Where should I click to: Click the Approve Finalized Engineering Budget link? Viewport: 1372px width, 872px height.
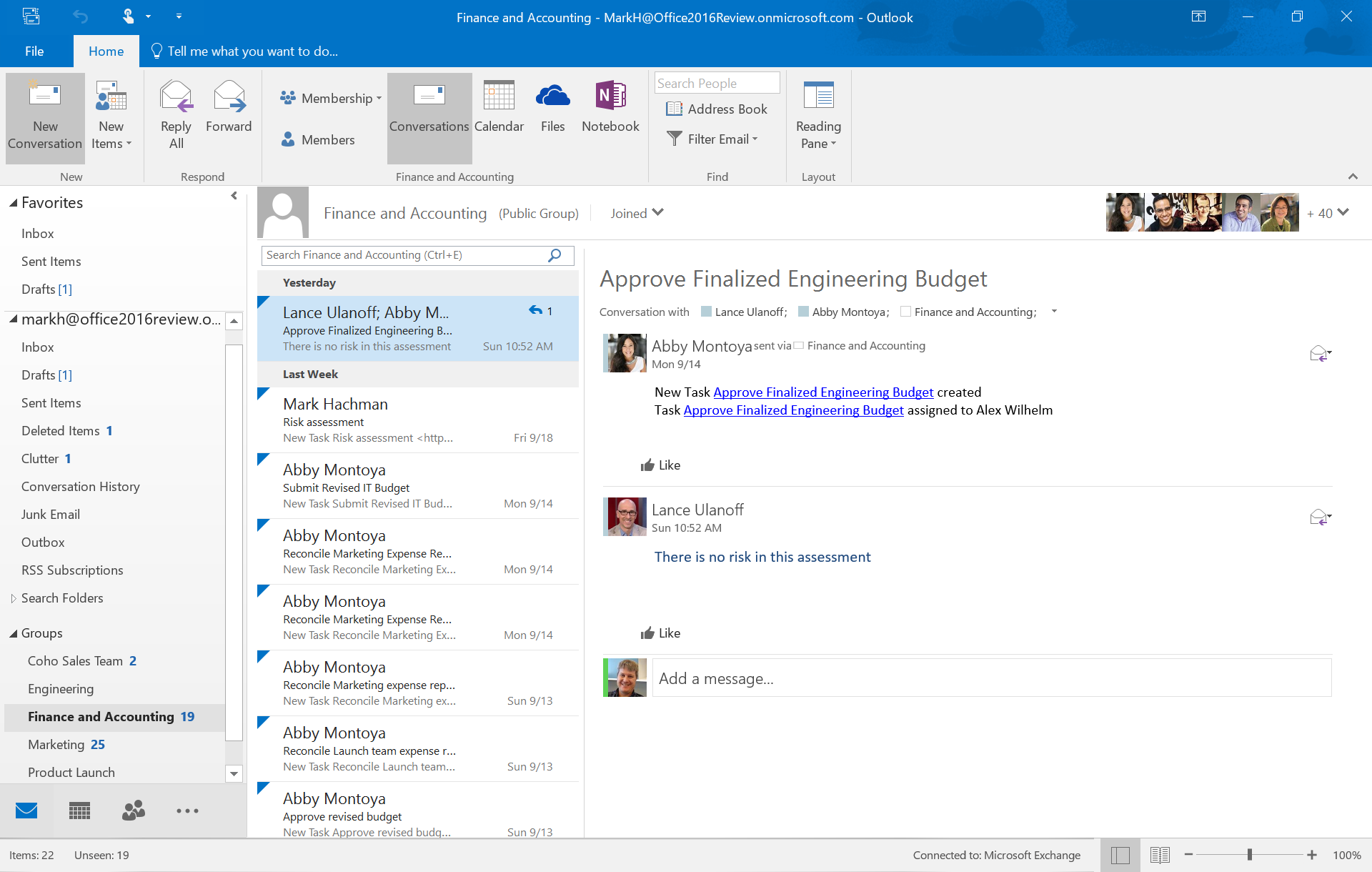(x=822, y=390)
